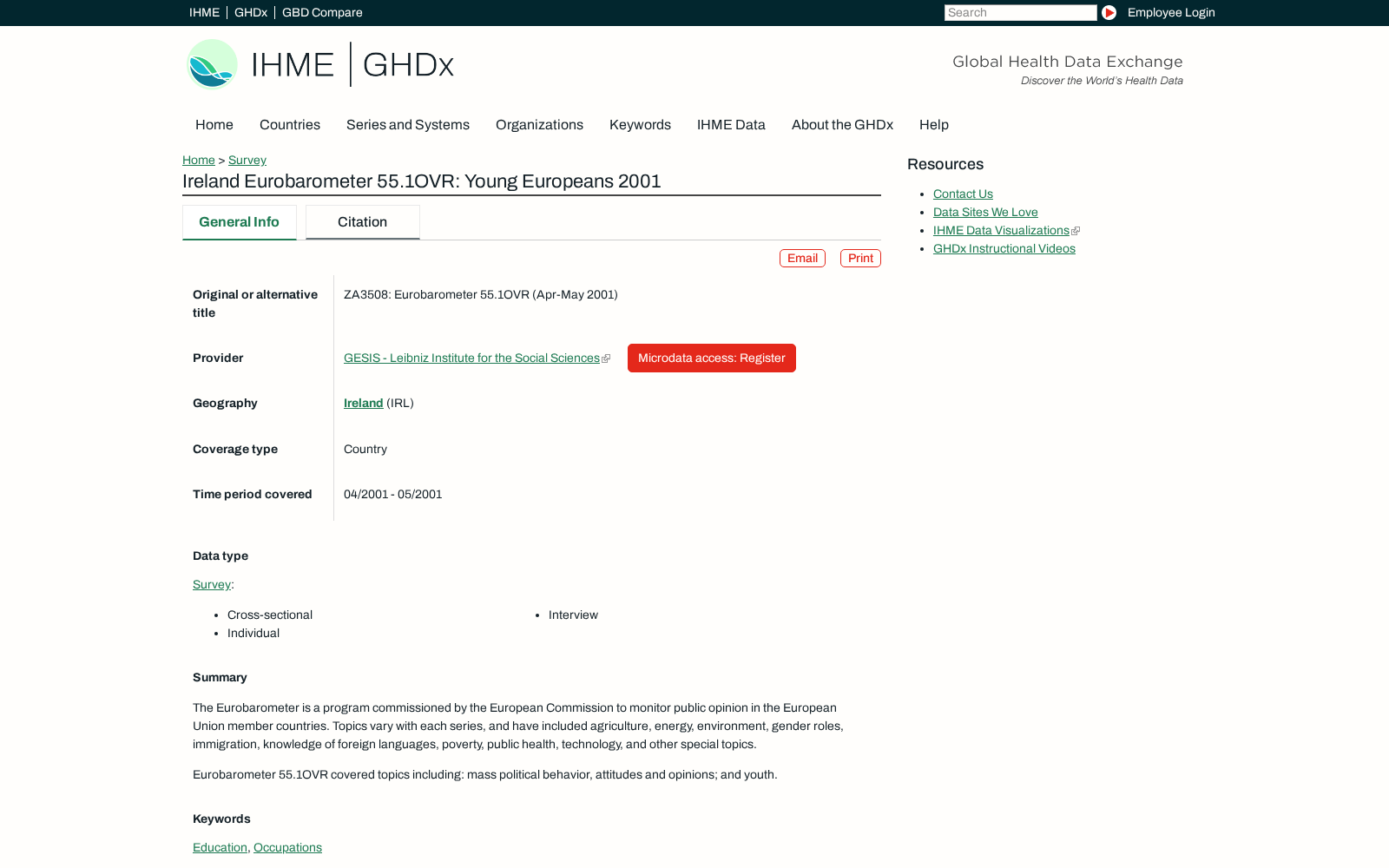Image resolution: width=1389 pixels, height=868 pixels.
Task: Click the ZA3508 alternative title text
Action: coord(481,295)
